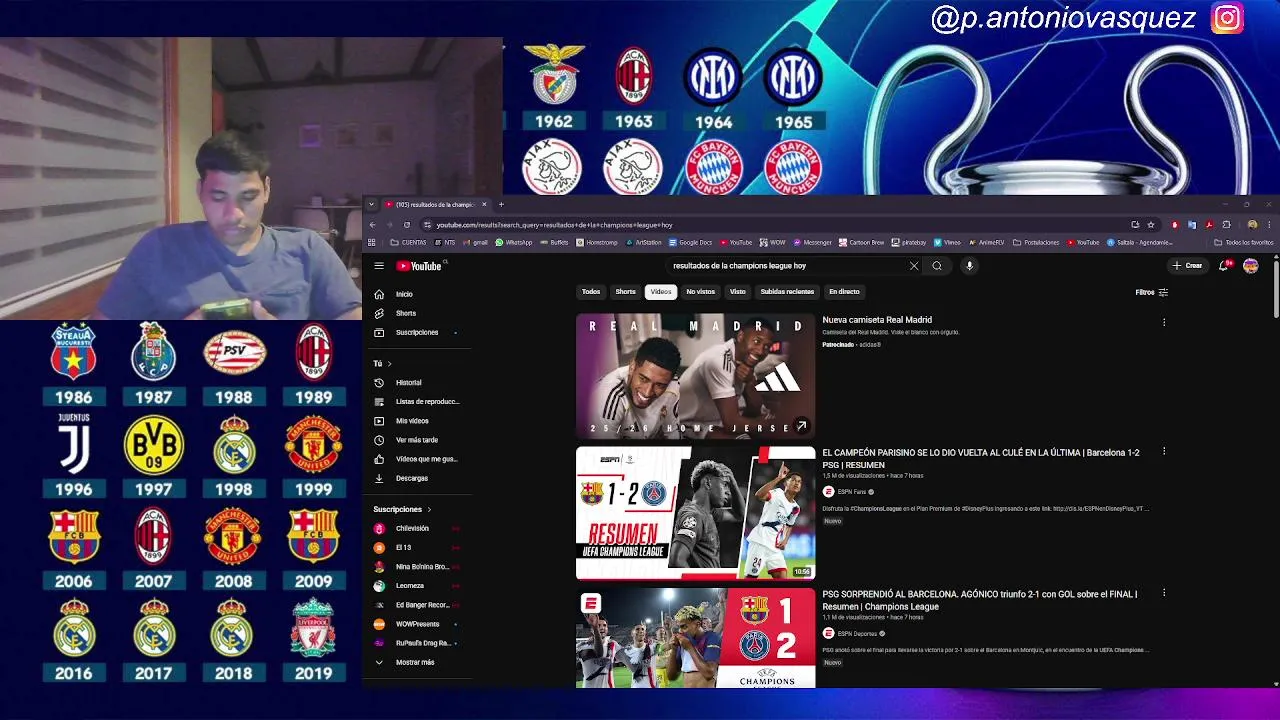Select the Videos filter chip
Image resolution: width=1280 pixels, height=720 pixels.
(661, 292)
